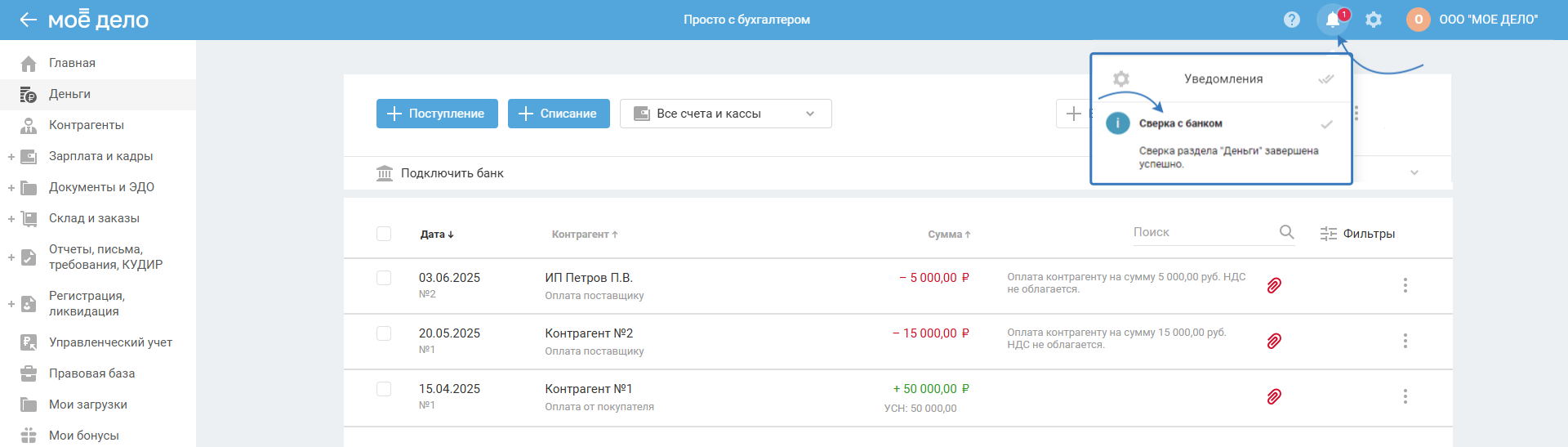The width and height of the screenshot is (1568, 447).
Task: Open the Все счета и кассы dropdown
Action: (x=725, y=114)
